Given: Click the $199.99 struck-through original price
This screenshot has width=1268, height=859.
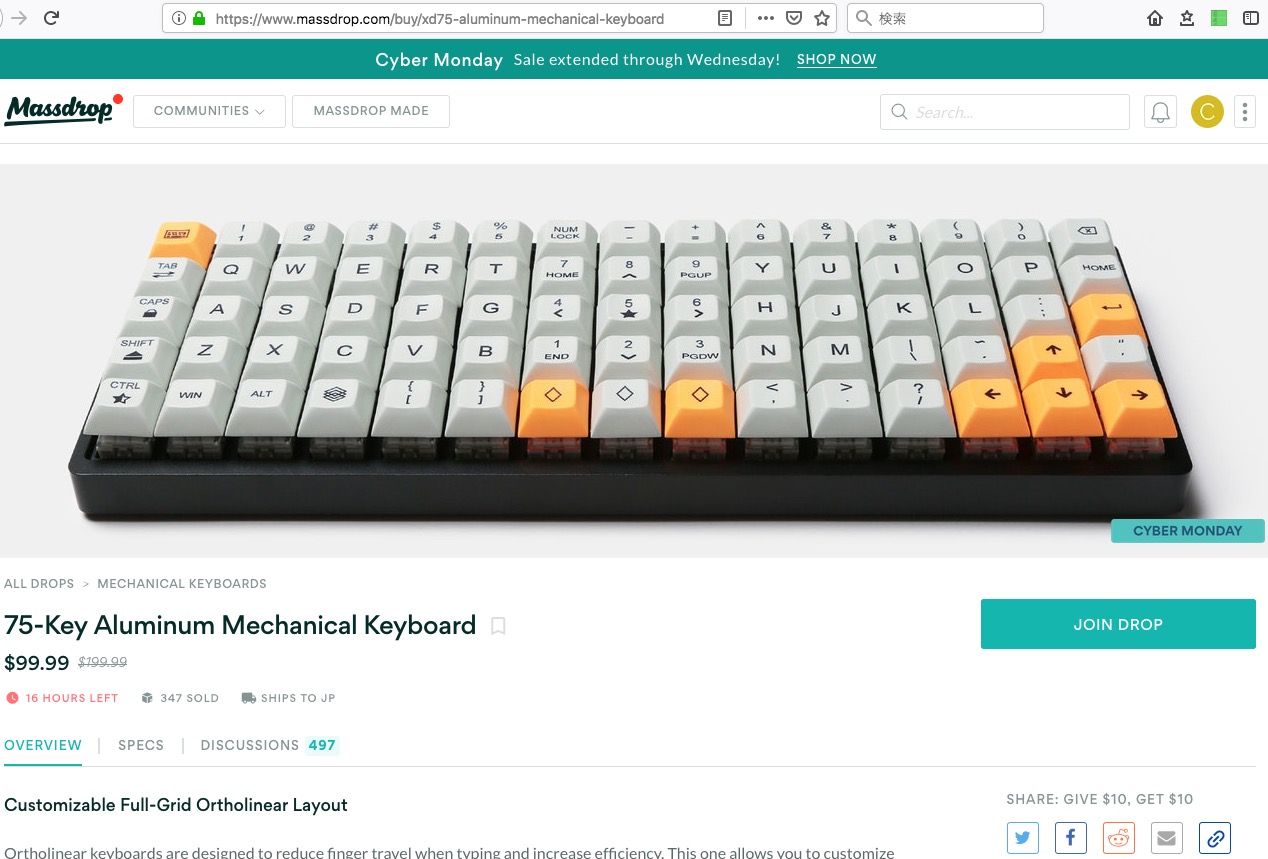Looking at the screenshot, I should [x=102, y=662].
